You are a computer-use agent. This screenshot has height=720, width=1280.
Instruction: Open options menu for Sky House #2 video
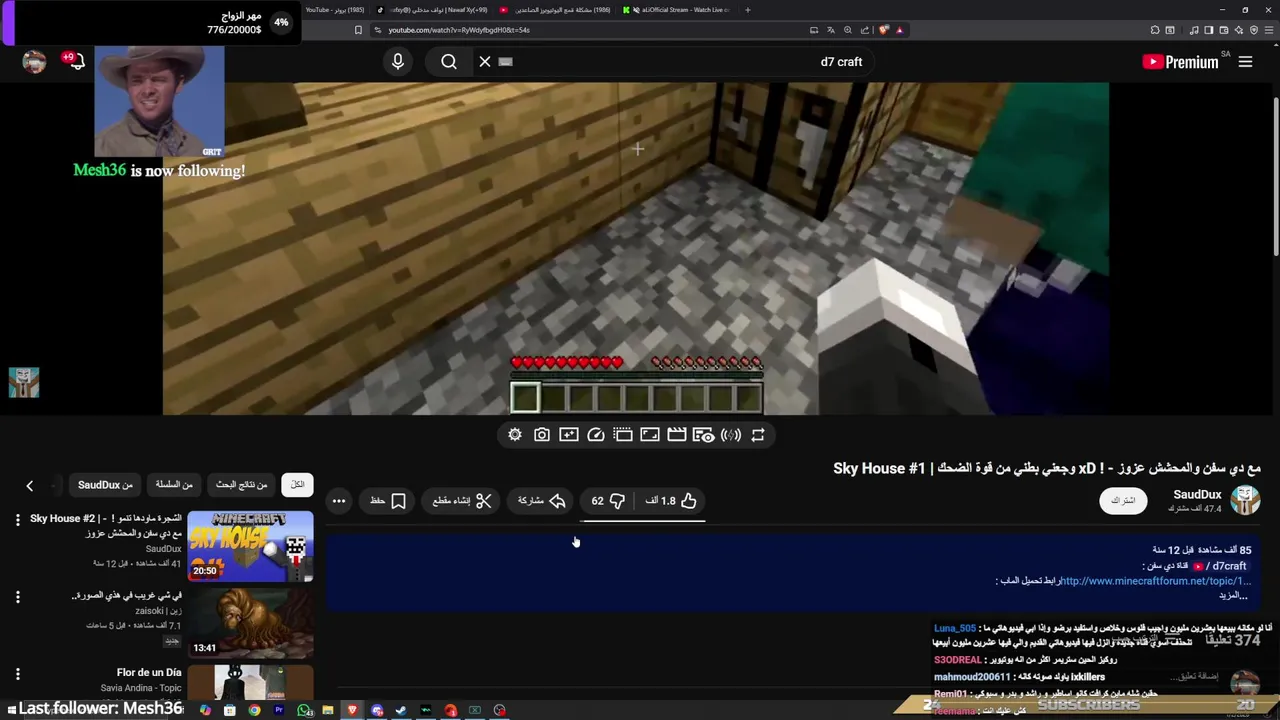pos(17,520)
